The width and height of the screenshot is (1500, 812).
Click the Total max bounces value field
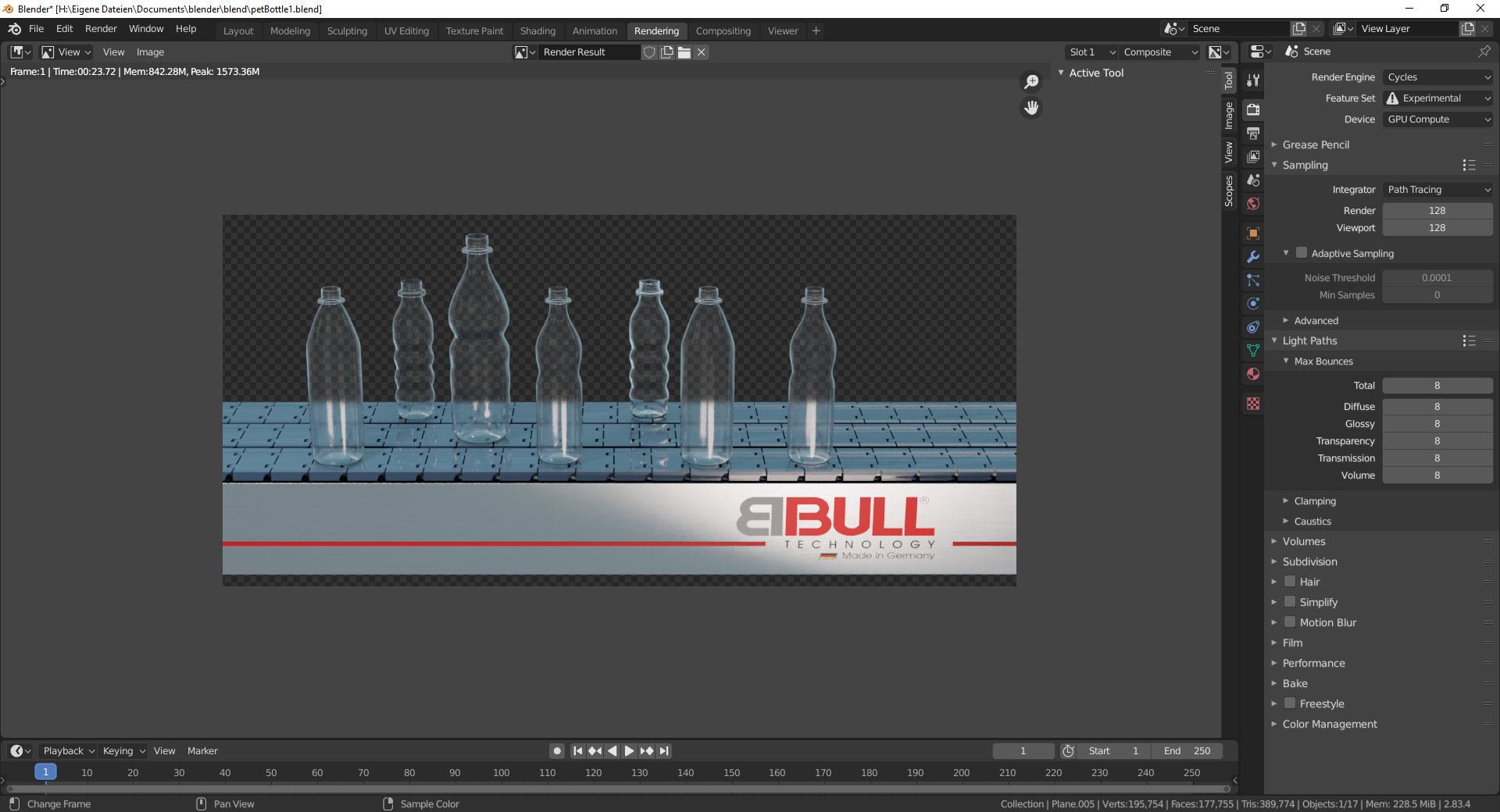(x=1437, y=386)
